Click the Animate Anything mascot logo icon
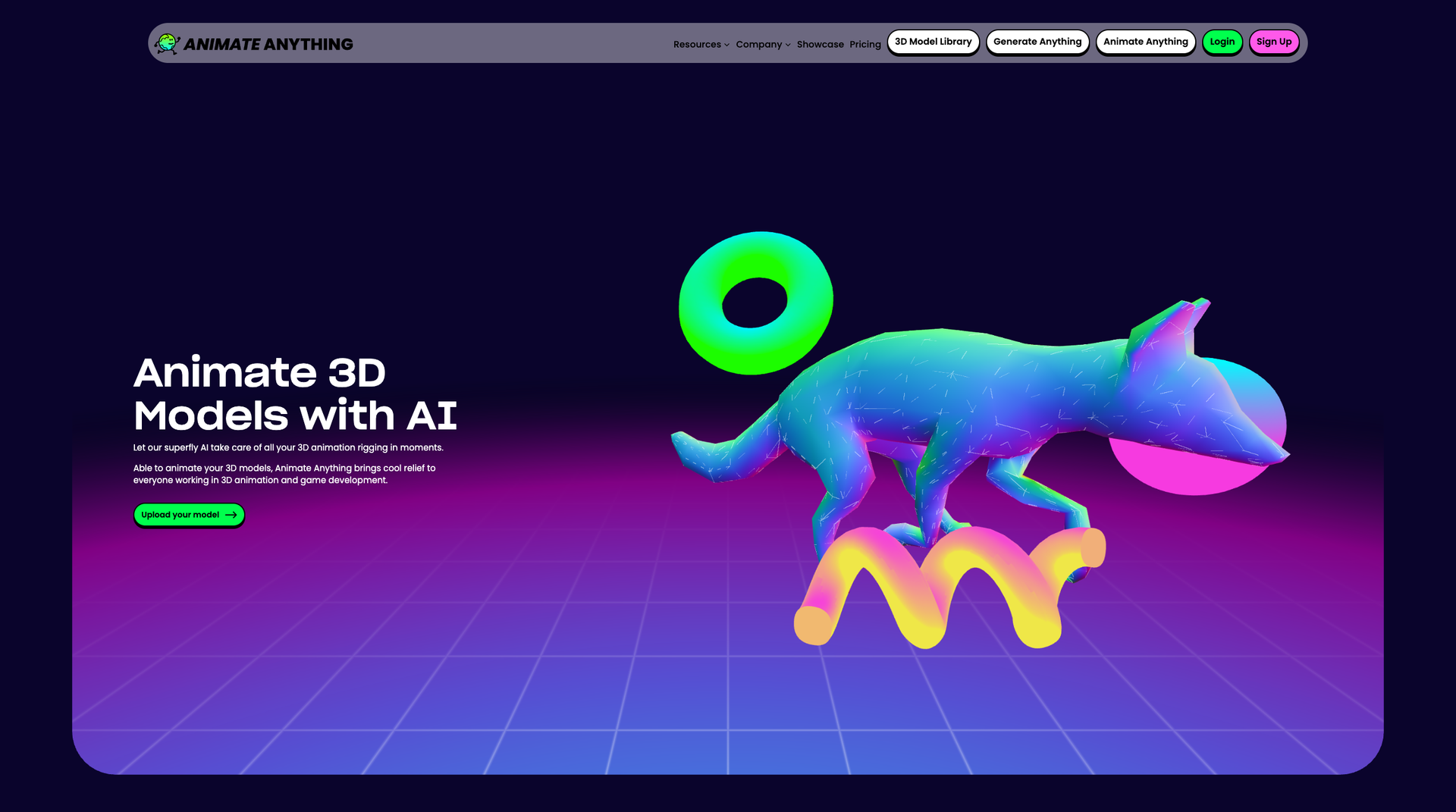 168,42
